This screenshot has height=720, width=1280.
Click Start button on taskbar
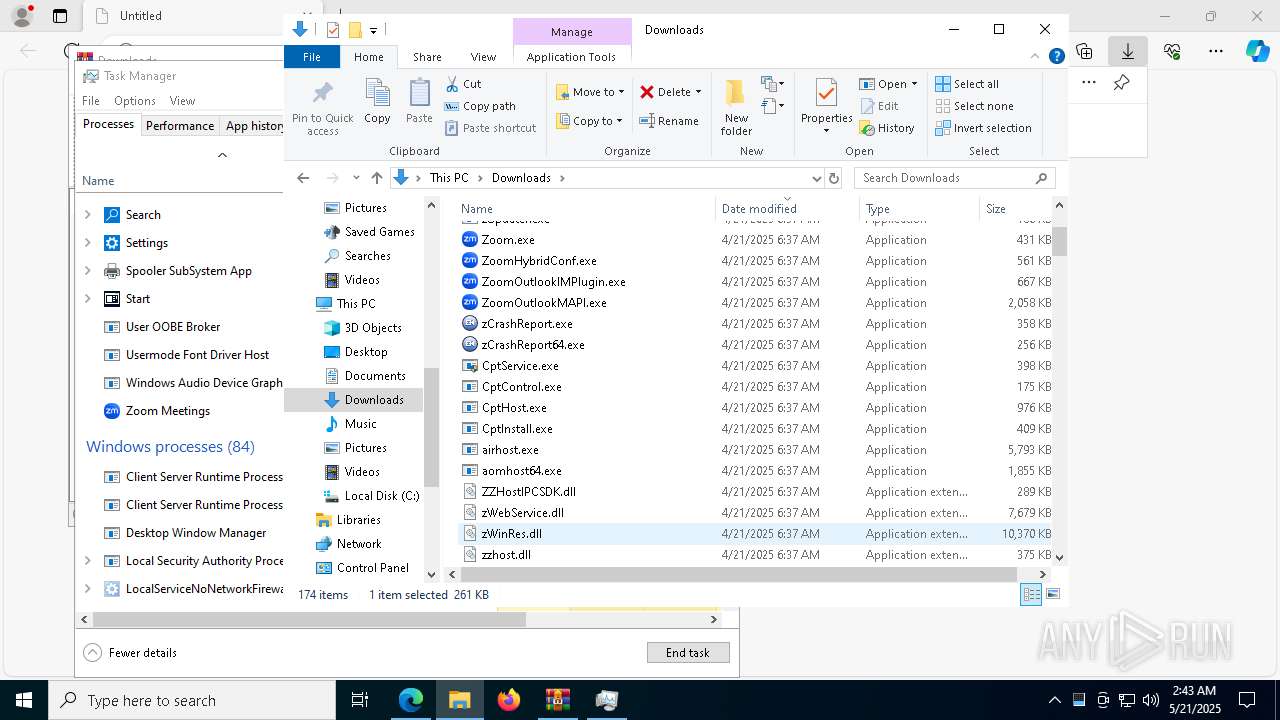pos(24,700)
